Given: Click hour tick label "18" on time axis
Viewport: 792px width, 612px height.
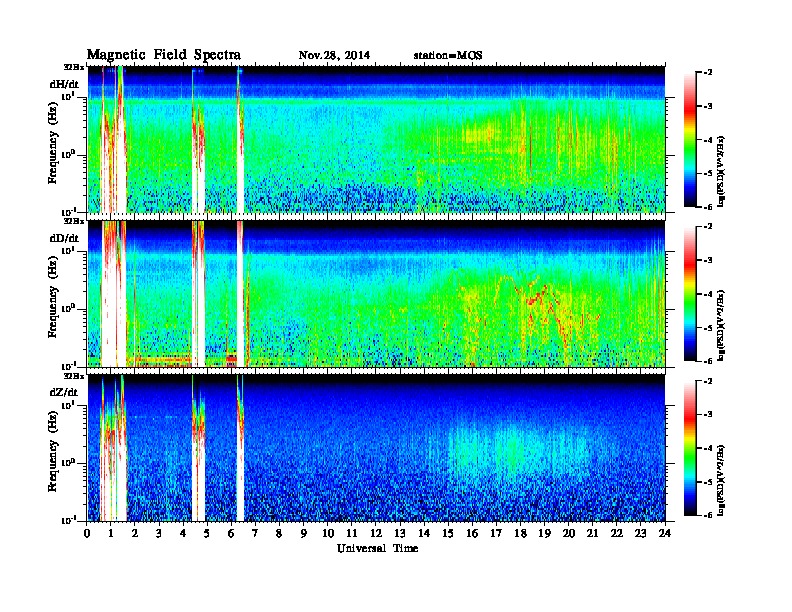Looking at the screenshot, I should [520, 533].
